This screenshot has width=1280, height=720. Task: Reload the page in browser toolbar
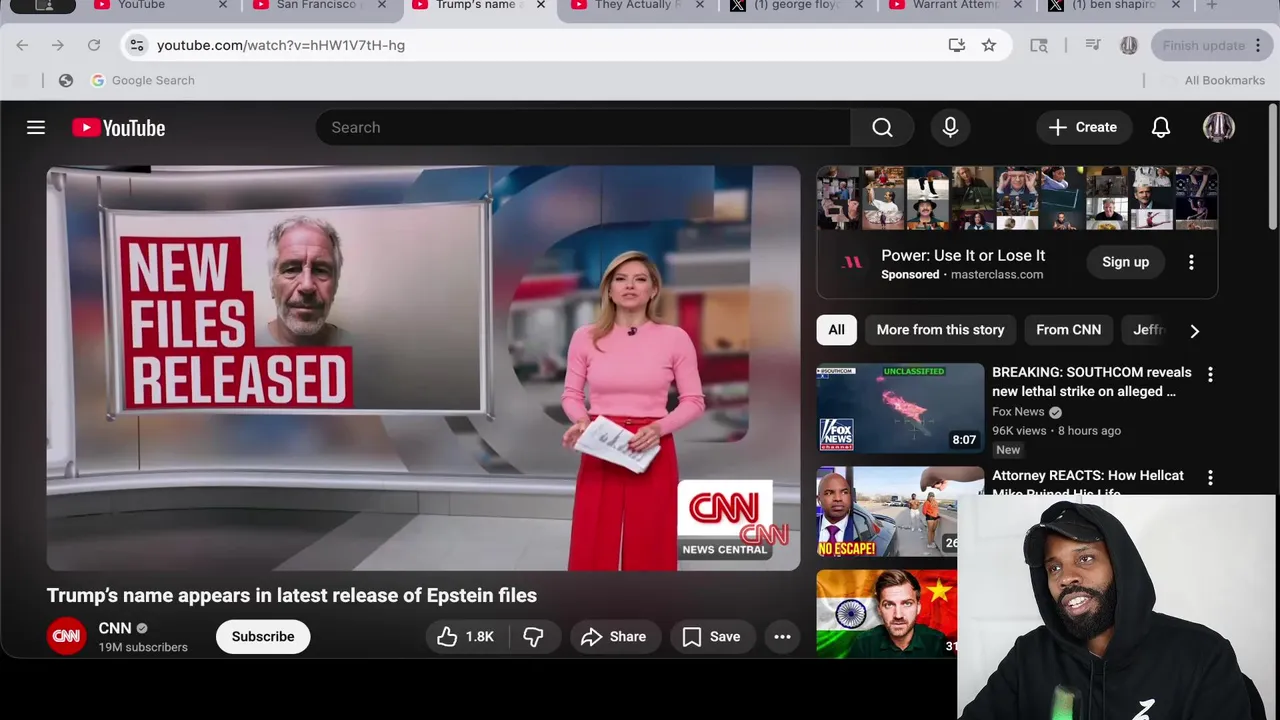click(x=94, y=45)
